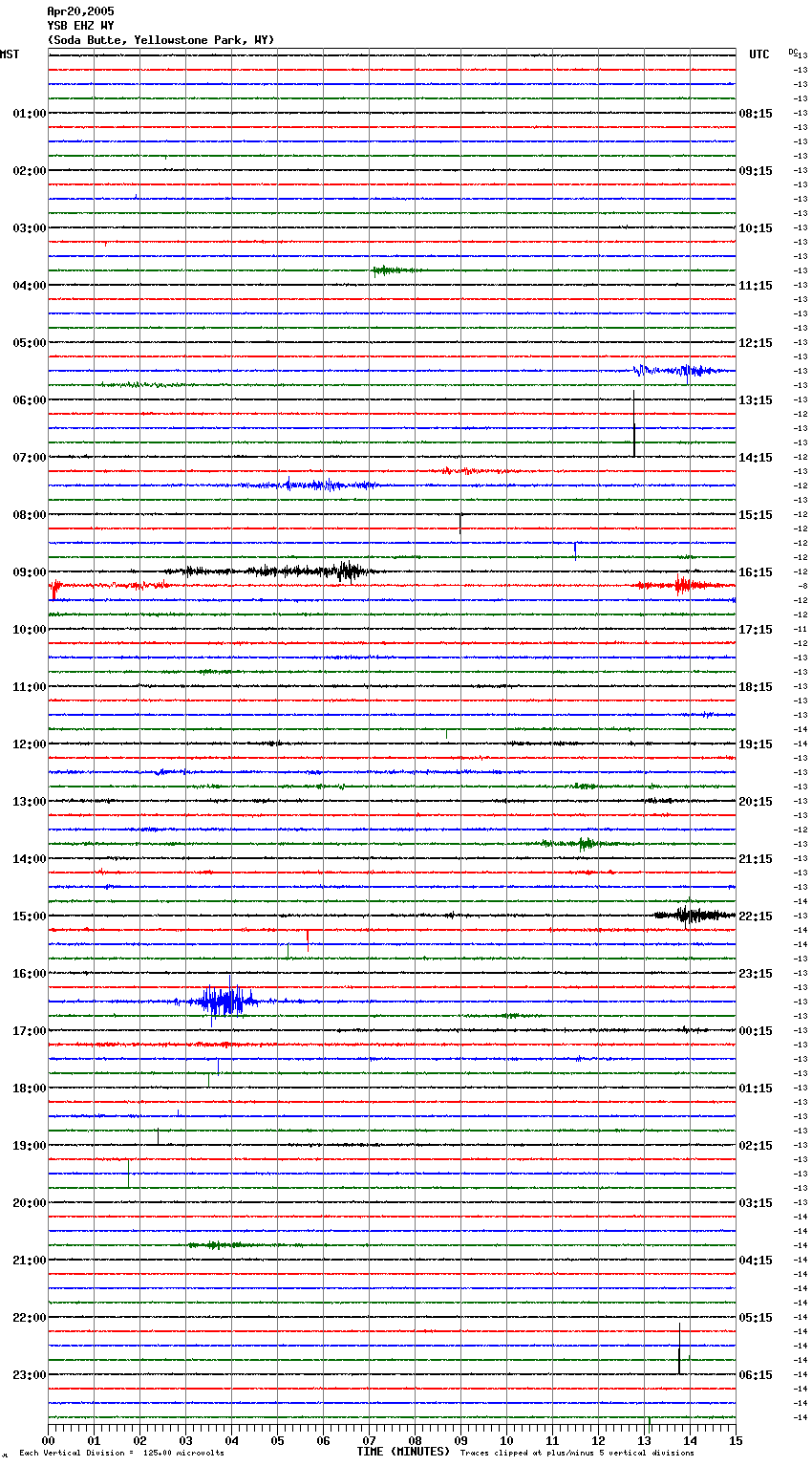This screenshot has width=812, height=1466.
Task: Select the '03' minute axis tick label
Action: pyautogui.click(x=186, y=1440)
